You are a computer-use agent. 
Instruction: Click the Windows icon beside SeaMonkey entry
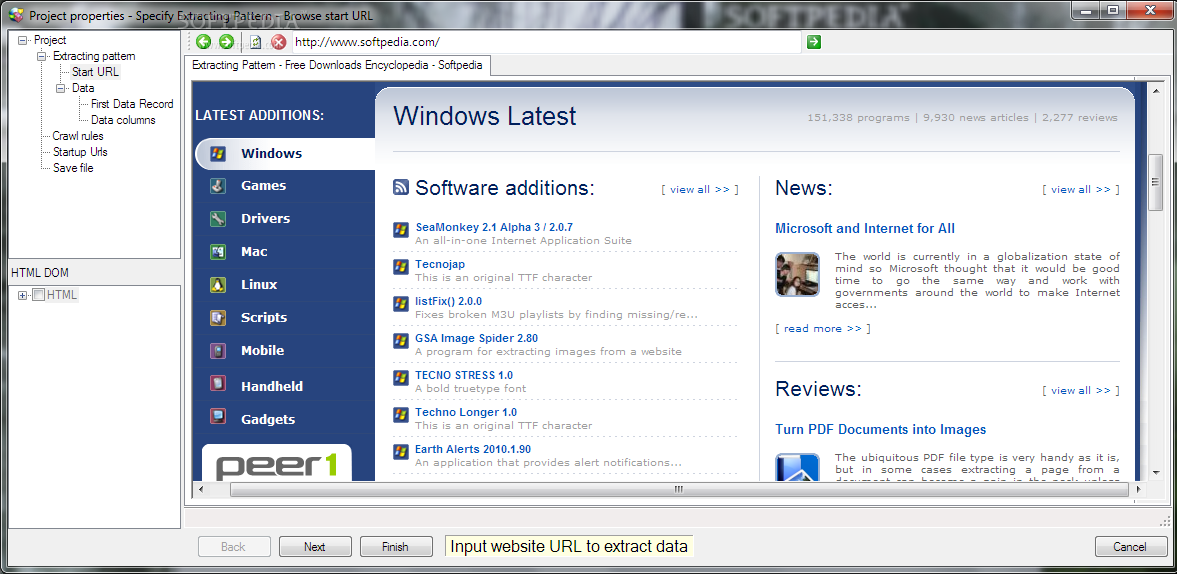click(401, 229)
